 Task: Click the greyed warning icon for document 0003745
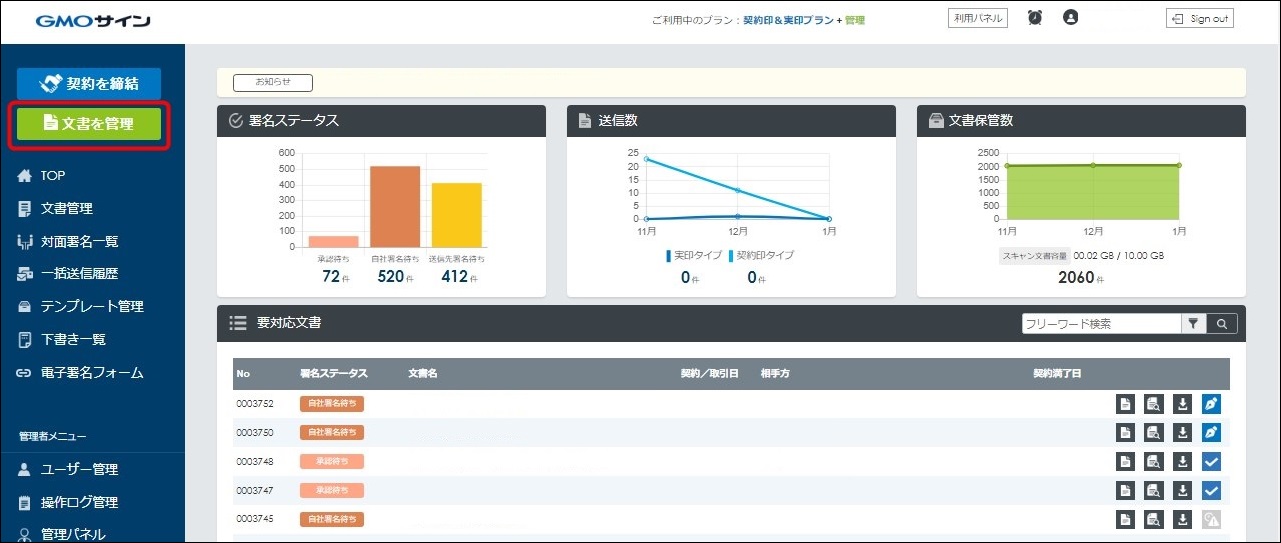point(1211,520)
